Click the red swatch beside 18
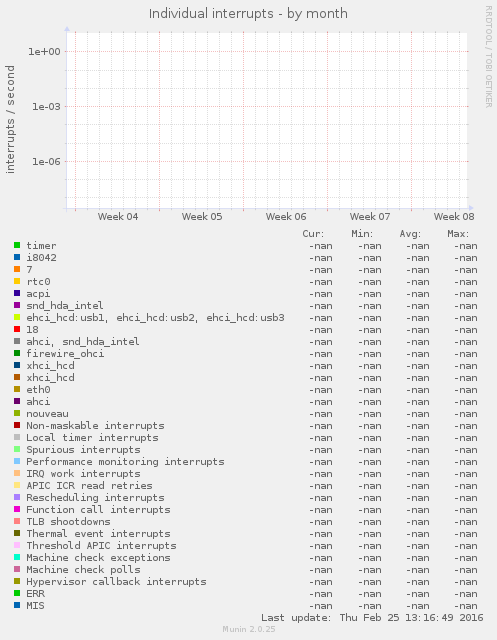The width and height of the screenshot is (497, 640). (x=17, y=329)
